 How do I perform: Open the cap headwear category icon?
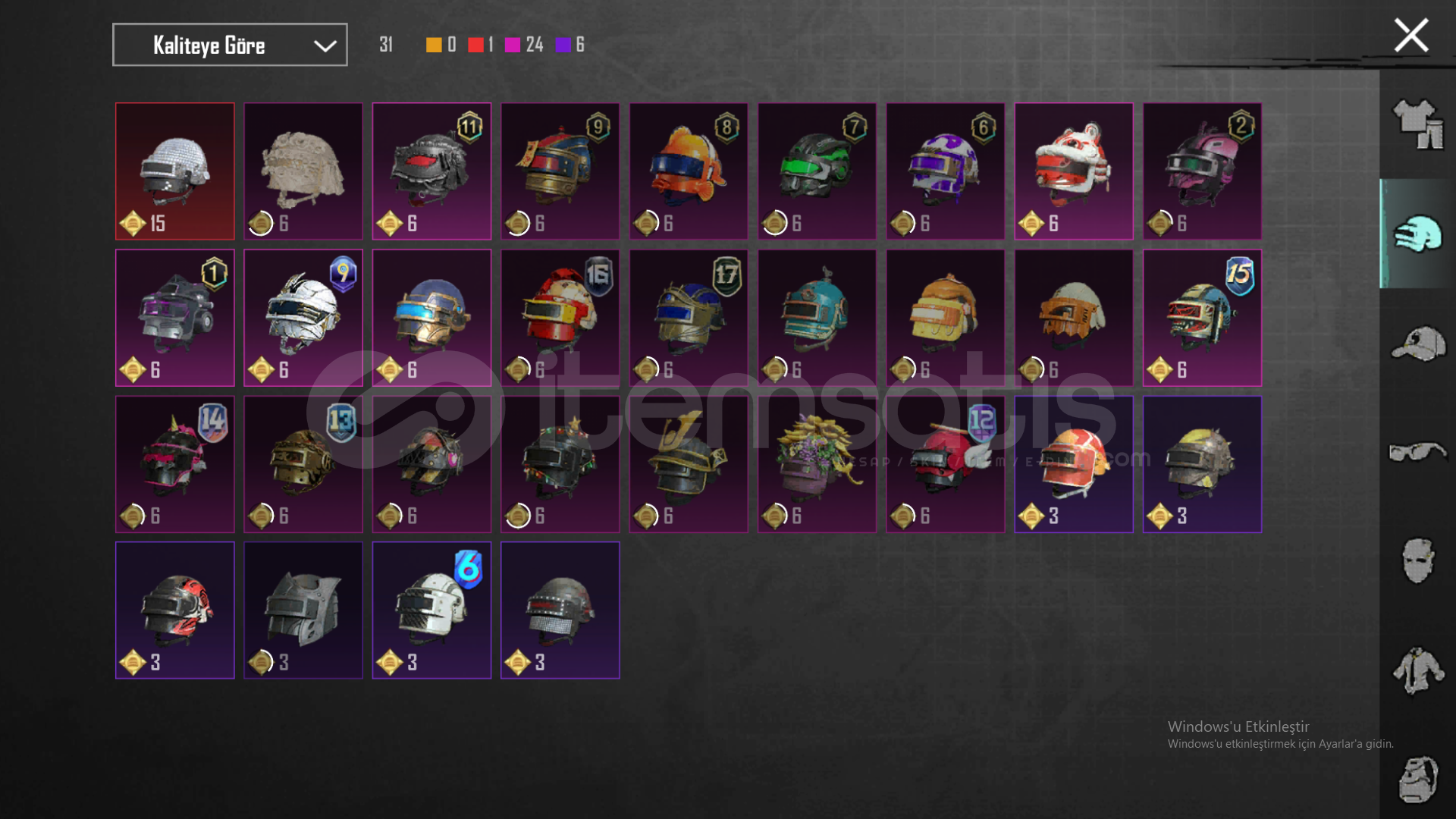[x=1417, y=344]
